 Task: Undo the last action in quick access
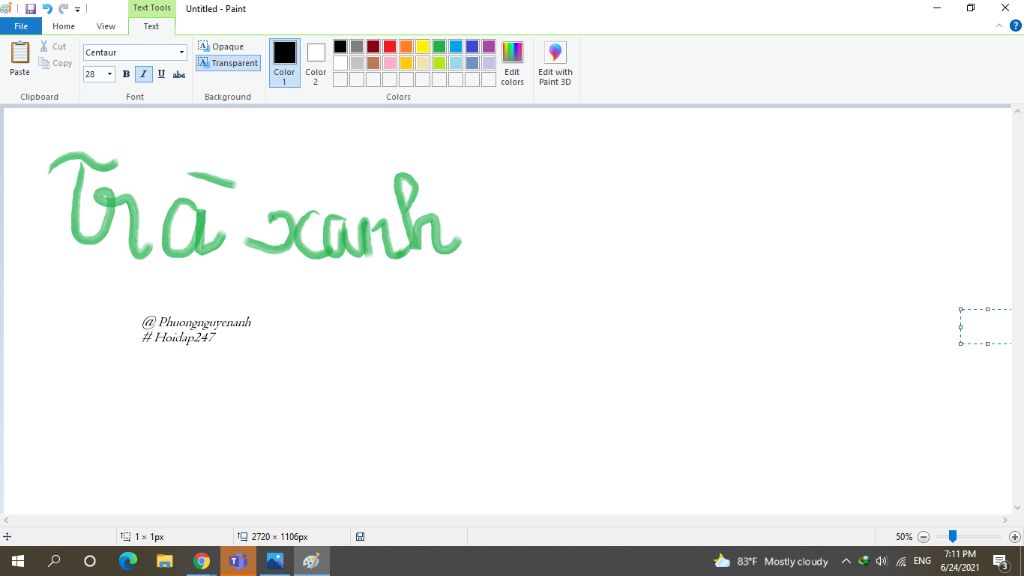pos(47,8)
